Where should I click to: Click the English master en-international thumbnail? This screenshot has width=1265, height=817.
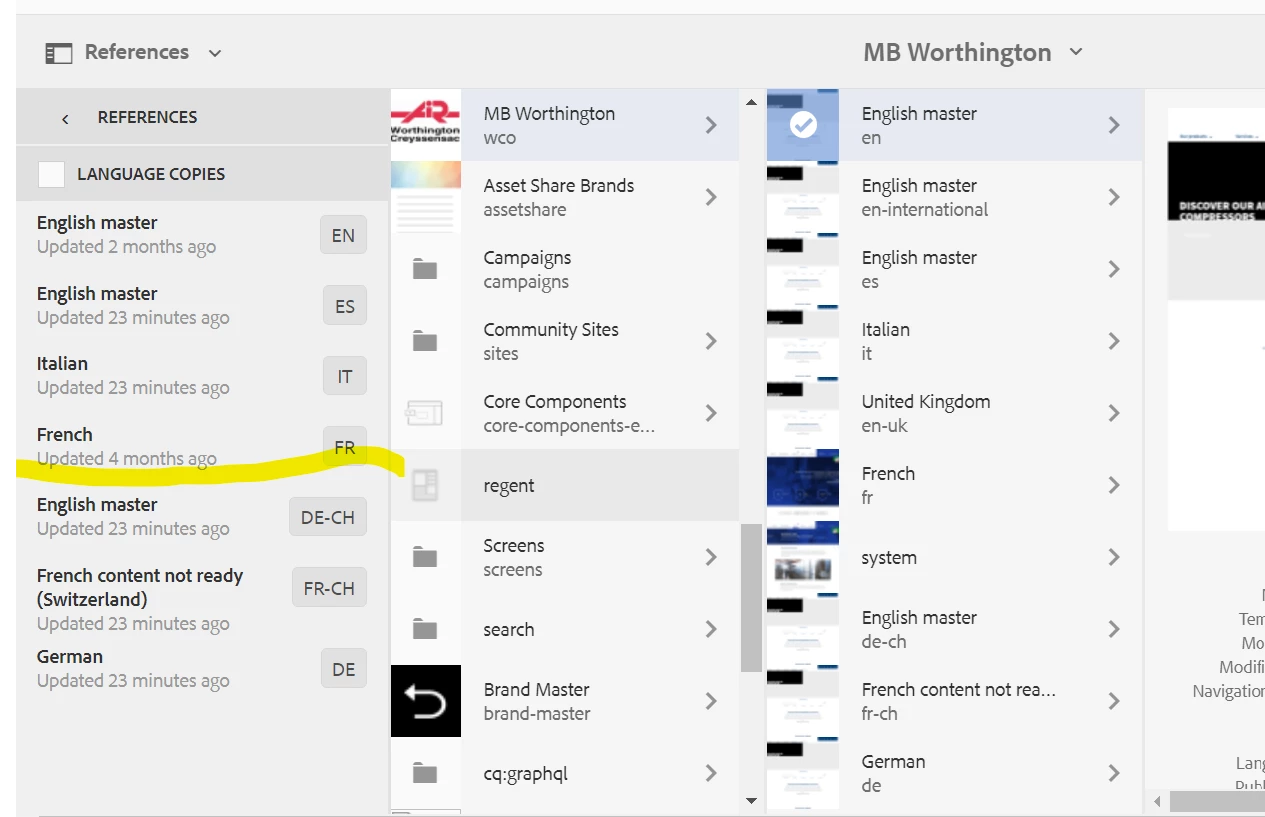803,197
